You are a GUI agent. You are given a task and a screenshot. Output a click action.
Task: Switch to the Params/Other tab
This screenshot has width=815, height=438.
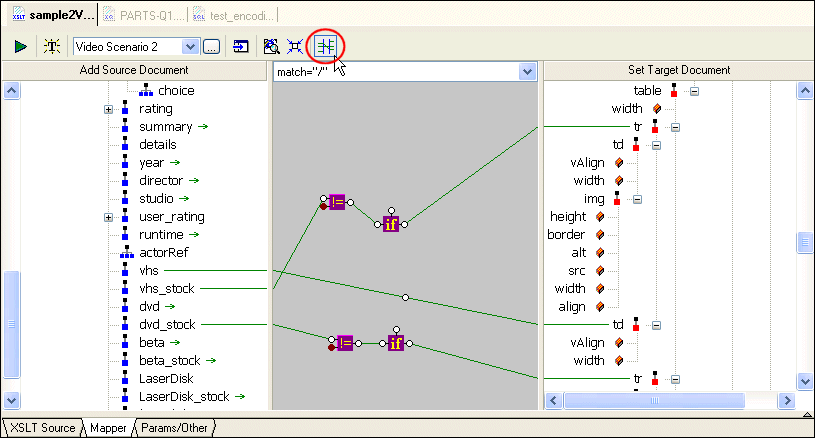175,428
